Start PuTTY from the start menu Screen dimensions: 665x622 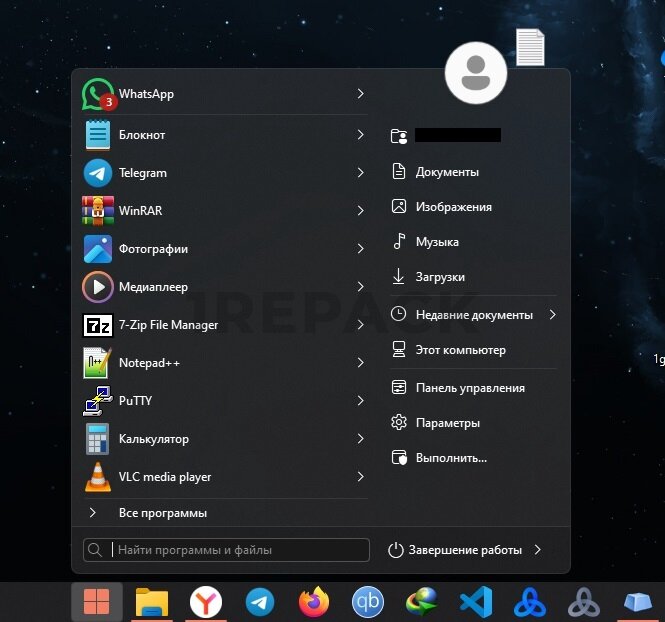(x=135, y=401)
